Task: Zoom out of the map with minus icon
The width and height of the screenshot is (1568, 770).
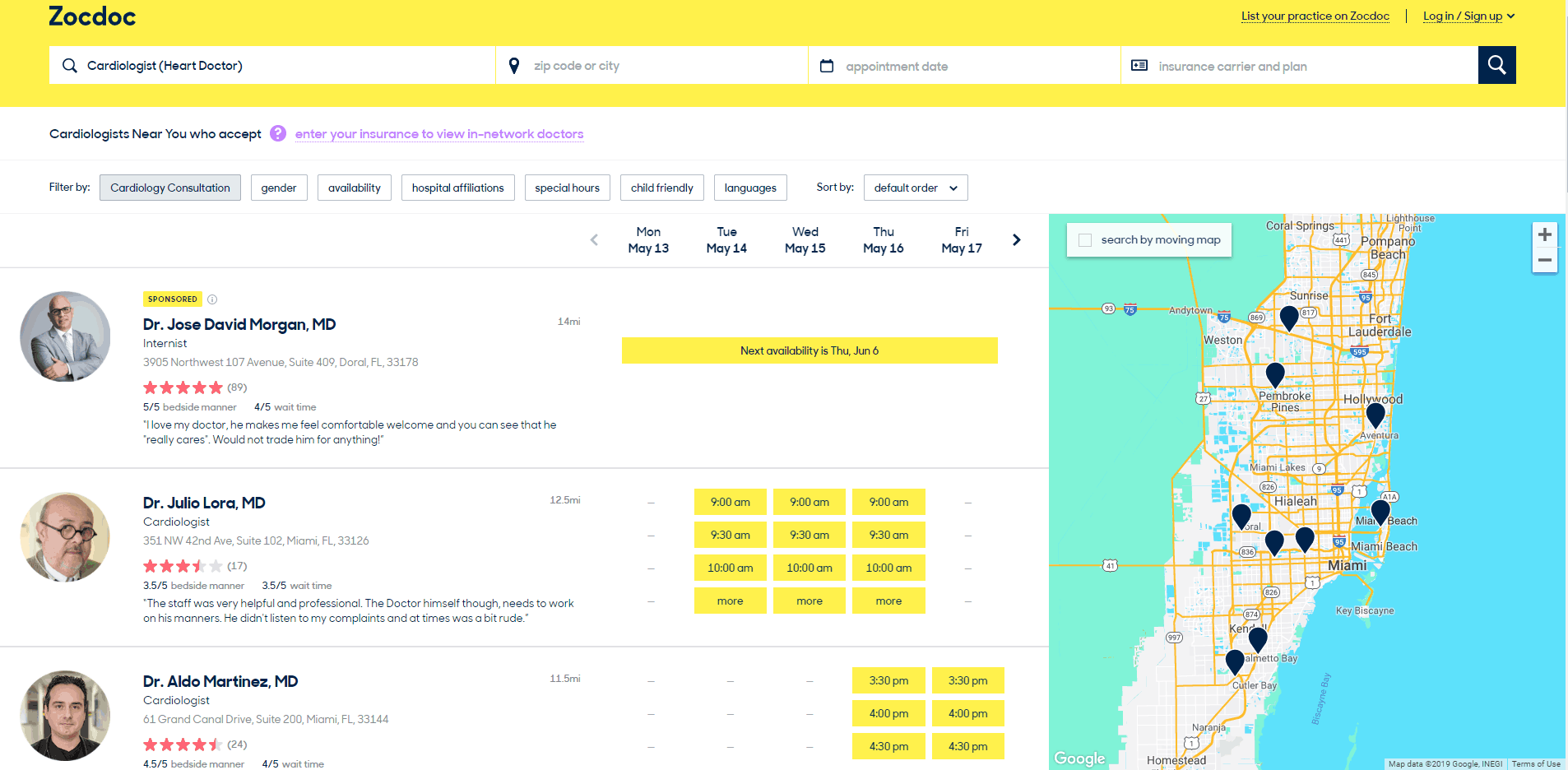Action: point(1544,259)
